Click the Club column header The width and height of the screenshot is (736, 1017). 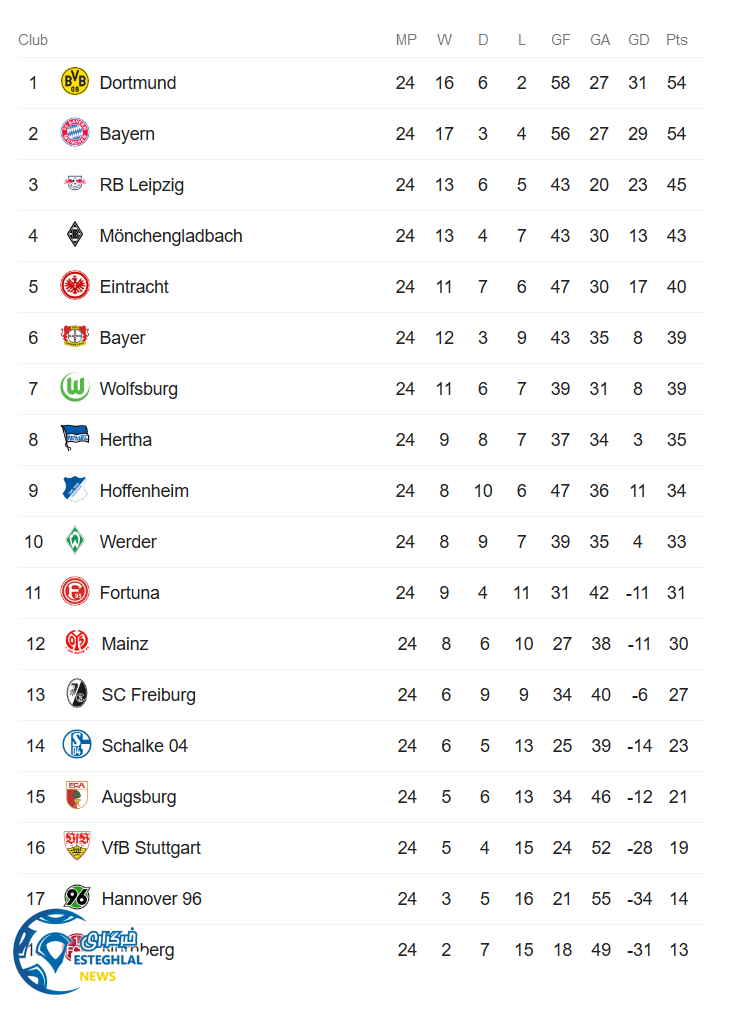click(33, 40)
